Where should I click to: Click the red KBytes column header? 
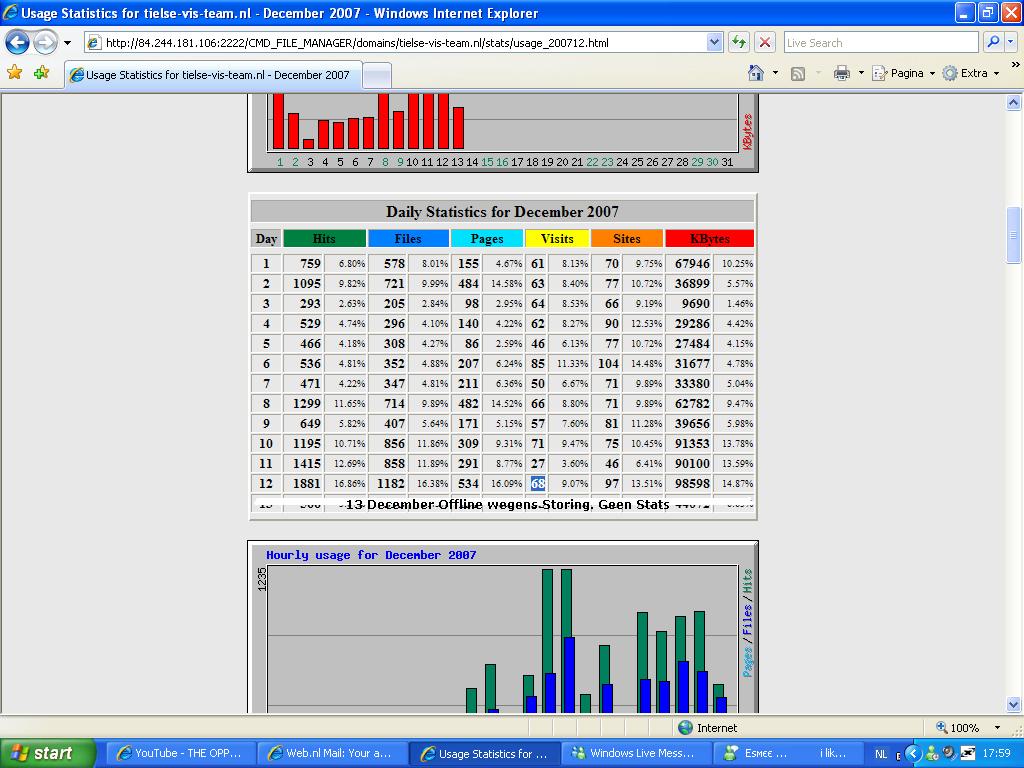[x=710, y=238]
